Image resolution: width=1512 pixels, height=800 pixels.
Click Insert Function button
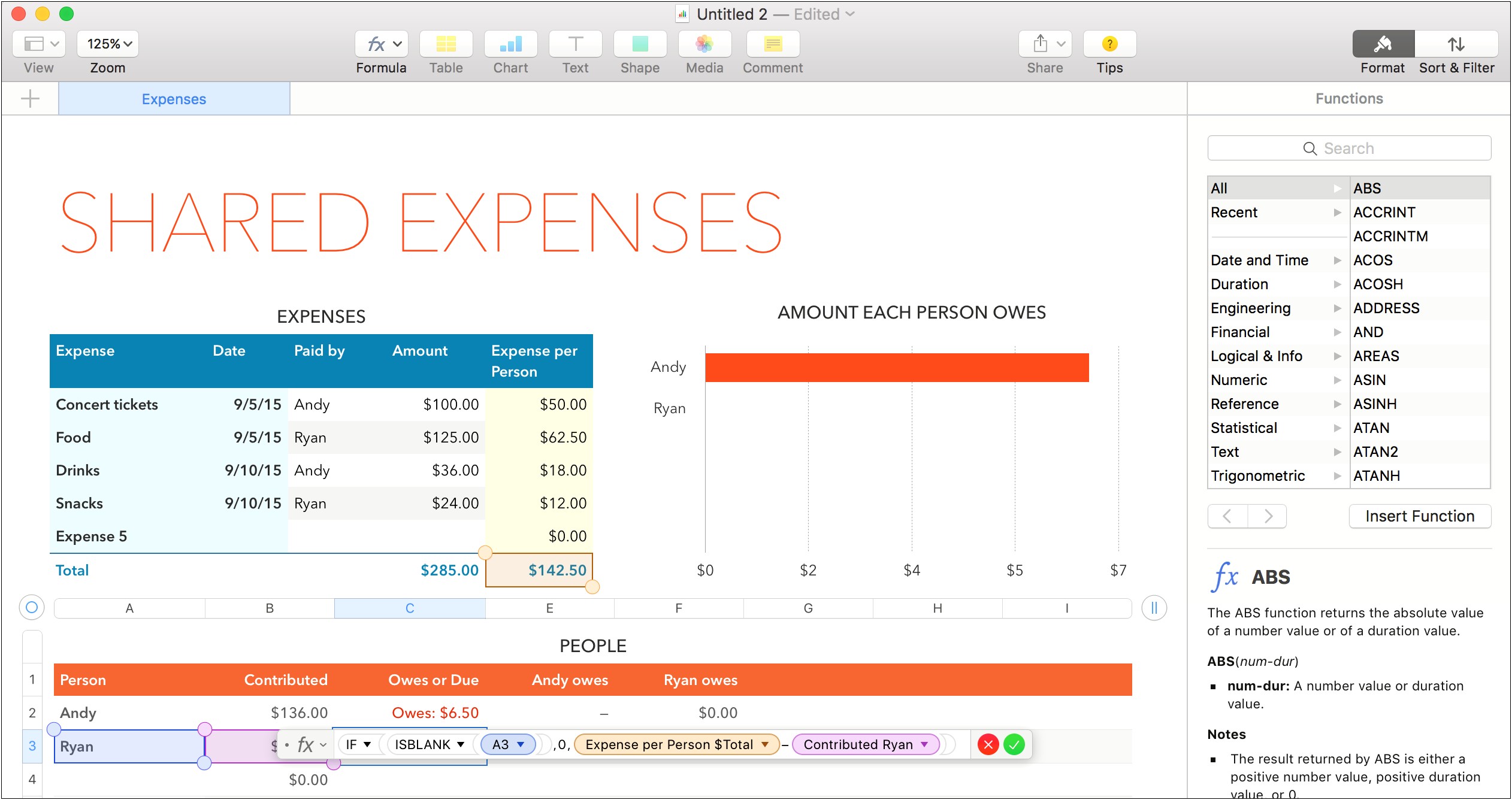[x=1420, y=516]
